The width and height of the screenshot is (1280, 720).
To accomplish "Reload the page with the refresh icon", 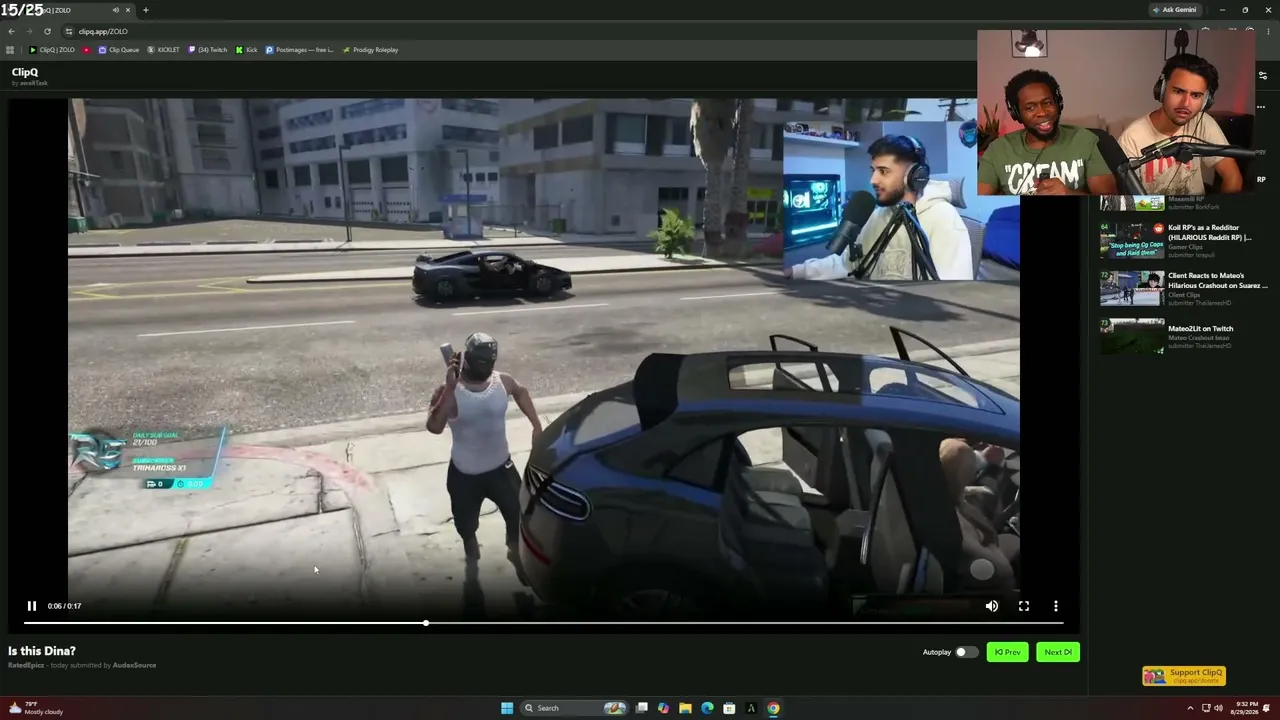I will click(x=47, y=31).
